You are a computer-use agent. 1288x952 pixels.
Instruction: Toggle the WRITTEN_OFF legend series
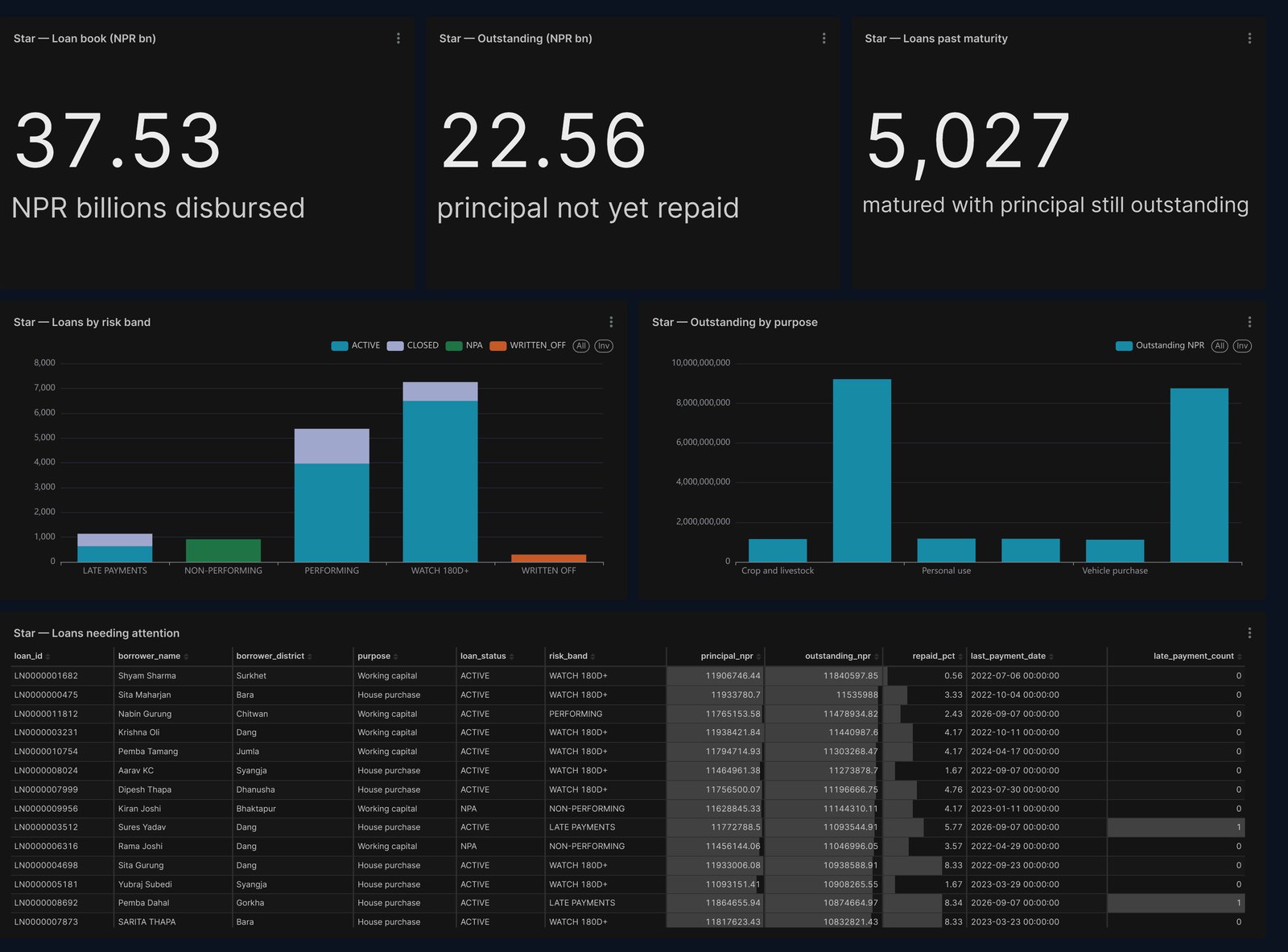[528, 346]
